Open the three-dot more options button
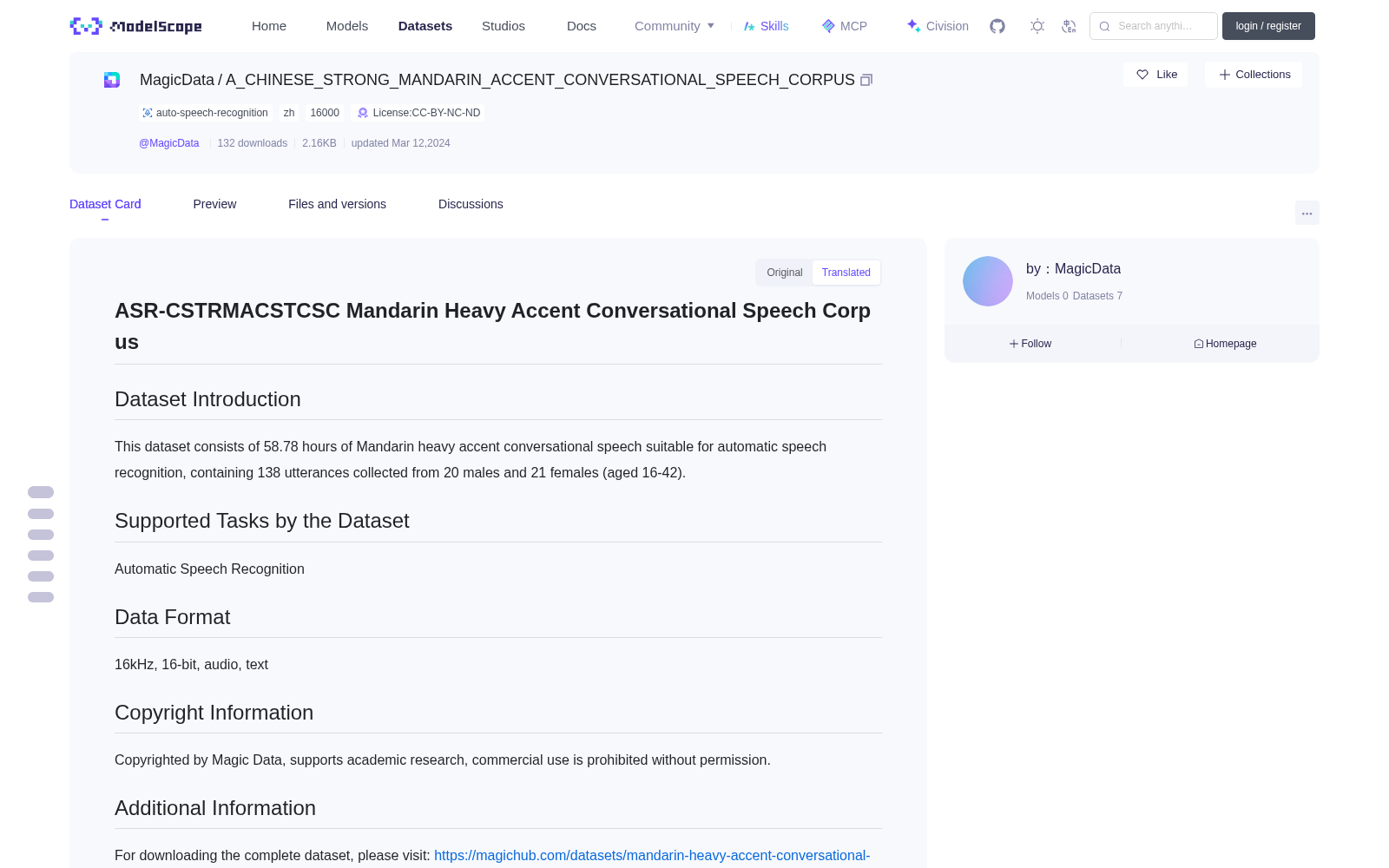 (x=1307, y=213)
